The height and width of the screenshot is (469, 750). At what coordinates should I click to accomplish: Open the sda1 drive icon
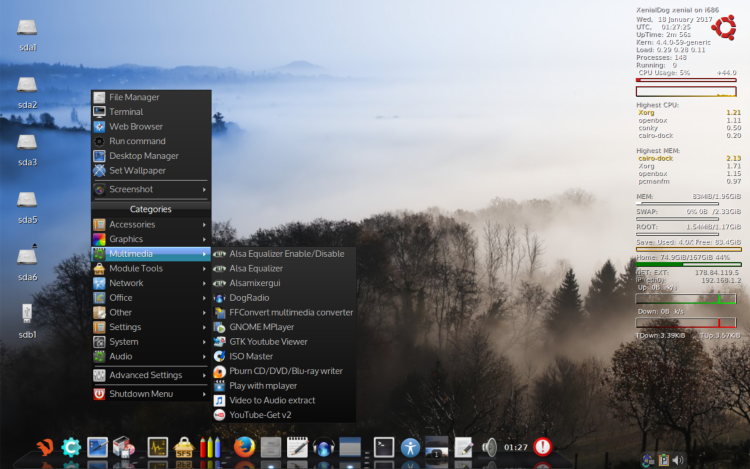[x=27, y=28]
